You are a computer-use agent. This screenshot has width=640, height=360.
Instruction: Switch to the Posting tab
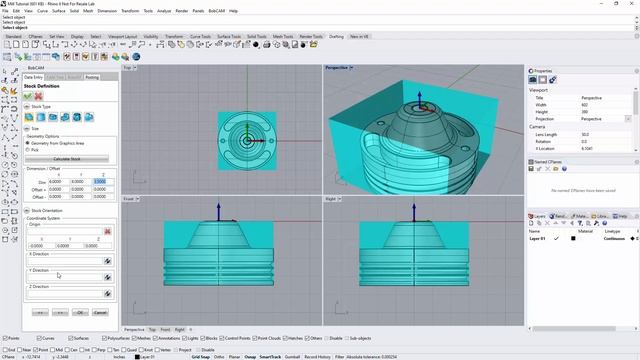click(92, 77)
